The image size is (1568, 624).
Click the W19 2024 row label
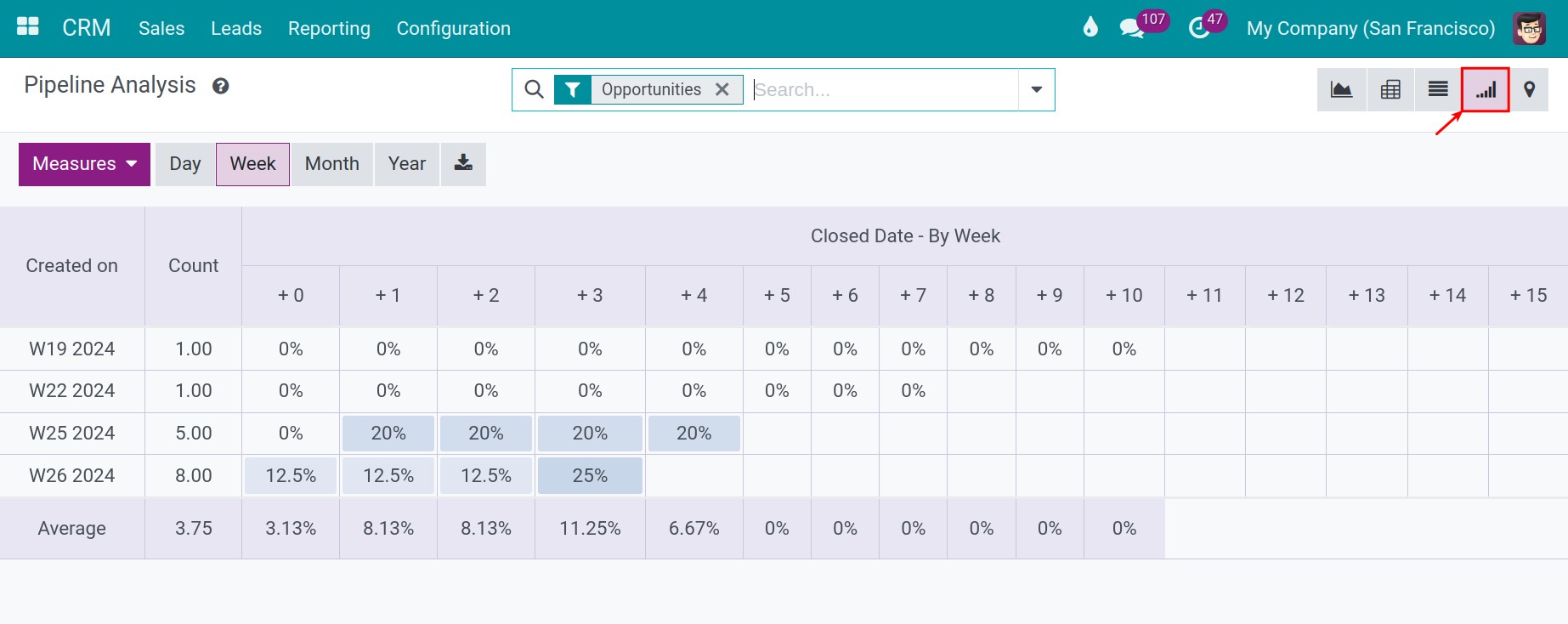pyautogui.click(x=72, y=349)
